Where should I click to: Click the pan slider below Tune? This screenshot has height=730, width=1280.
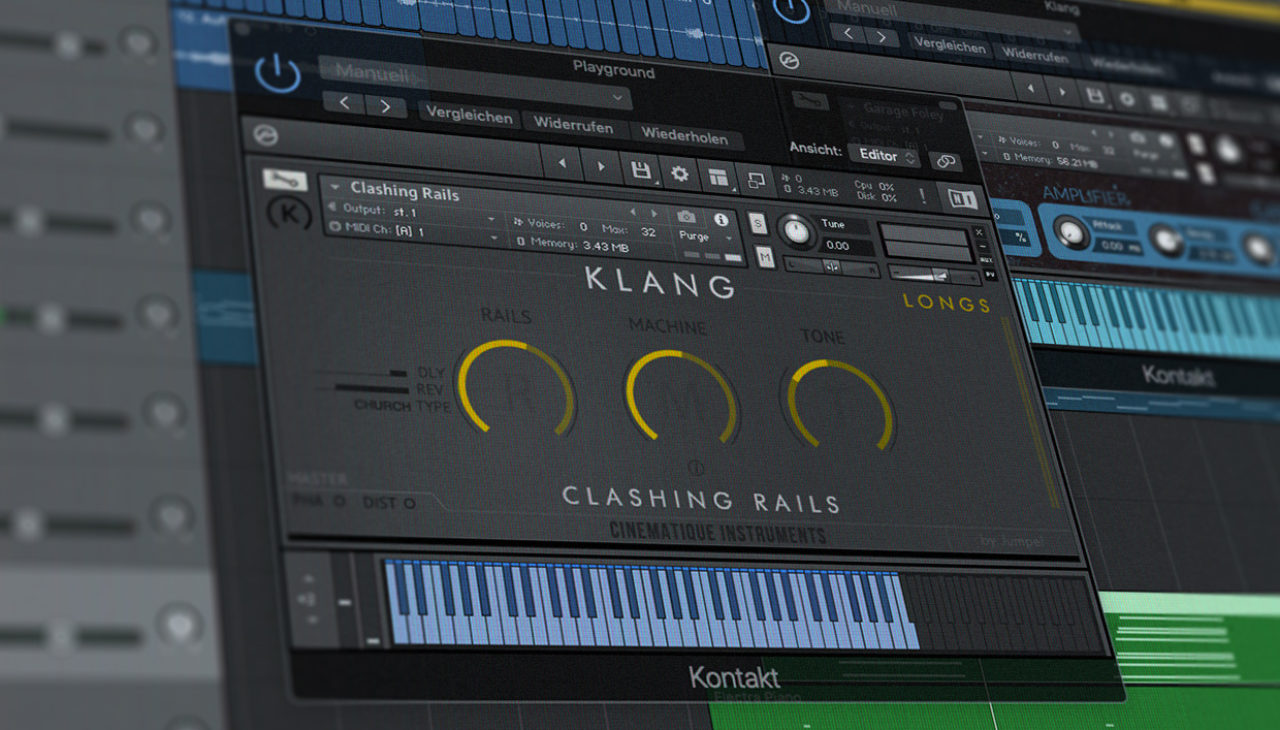(x=833, y=266)
